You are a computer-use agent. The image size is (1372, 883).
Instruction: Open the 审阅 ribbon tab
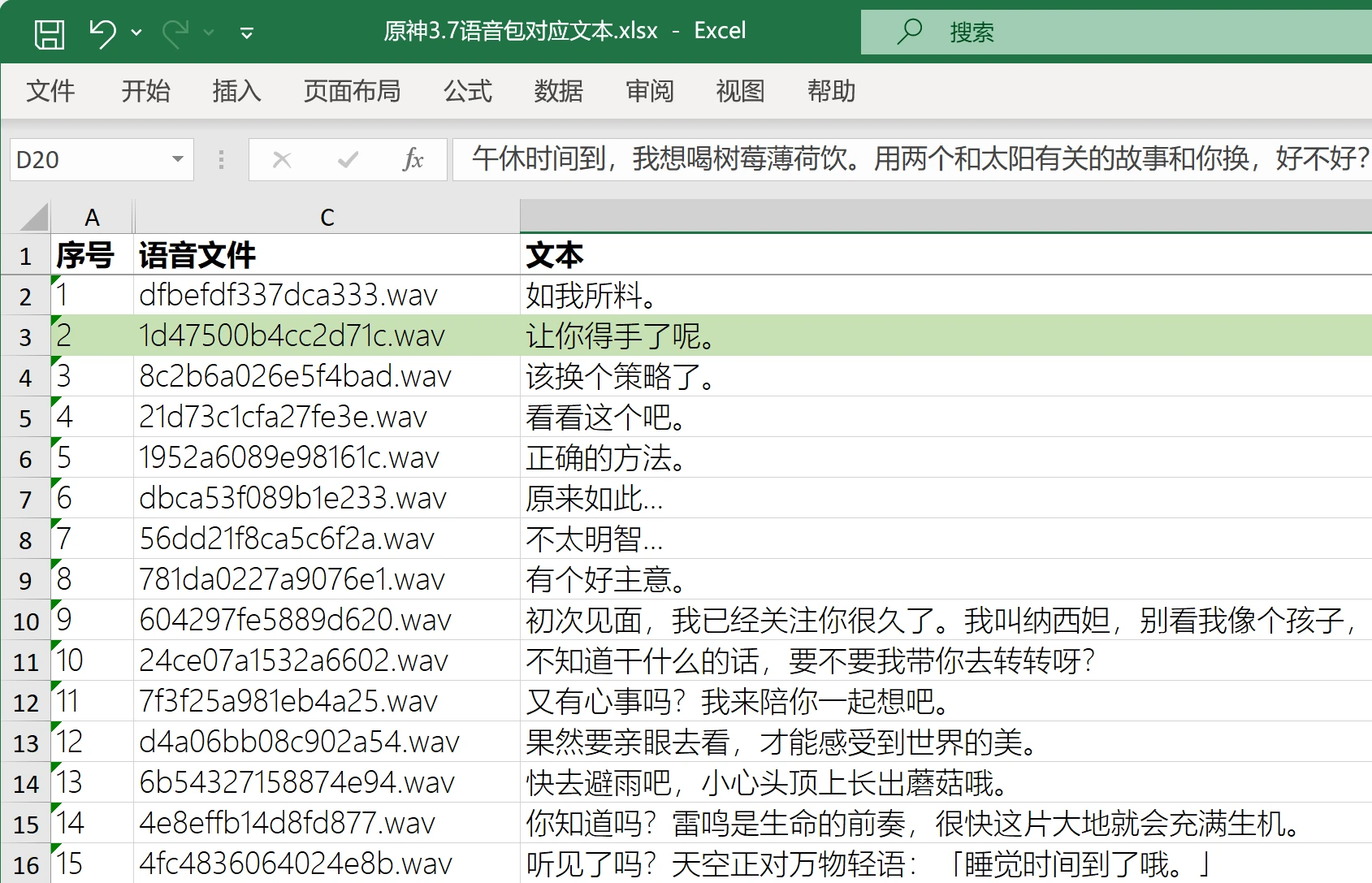pos(650,91)
